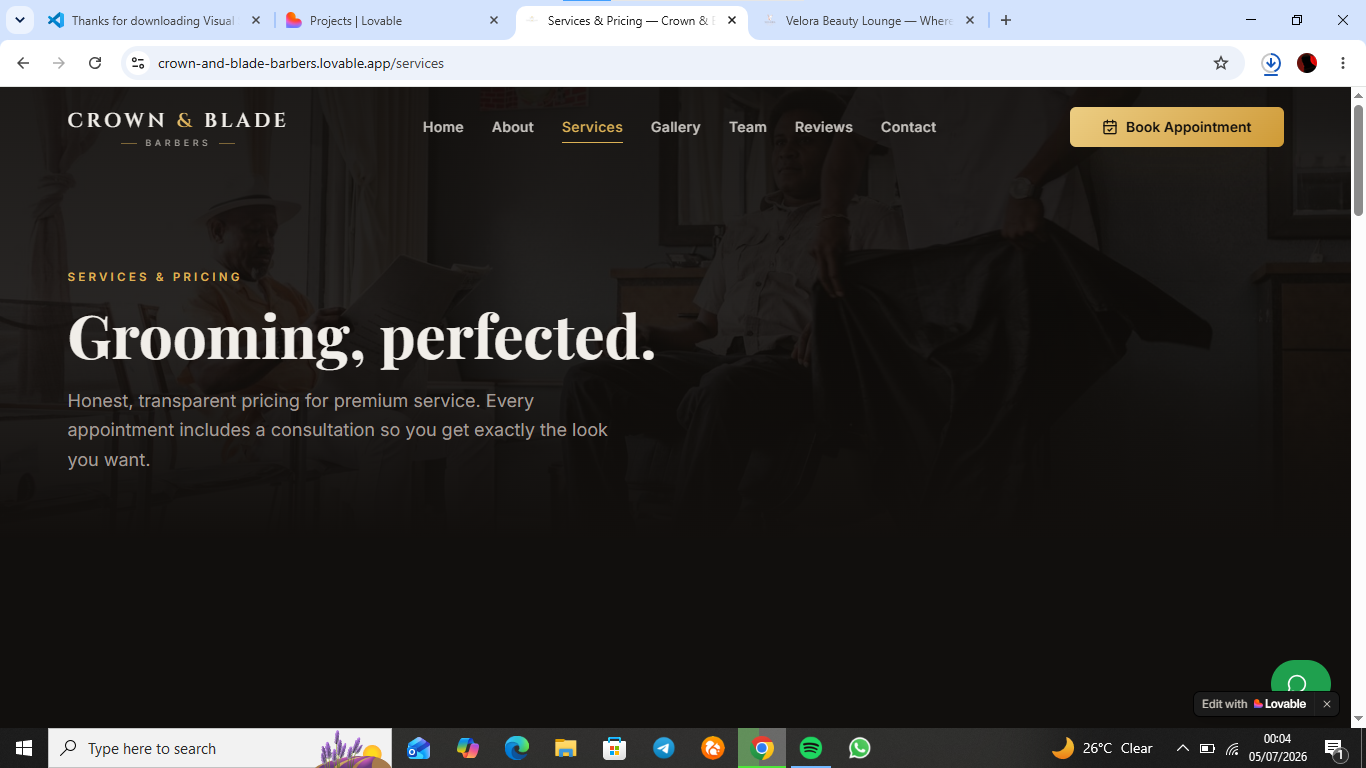Screen dimensions: 1366x768
Task: Click the Book Appointment button
Action: point(1177,127)
